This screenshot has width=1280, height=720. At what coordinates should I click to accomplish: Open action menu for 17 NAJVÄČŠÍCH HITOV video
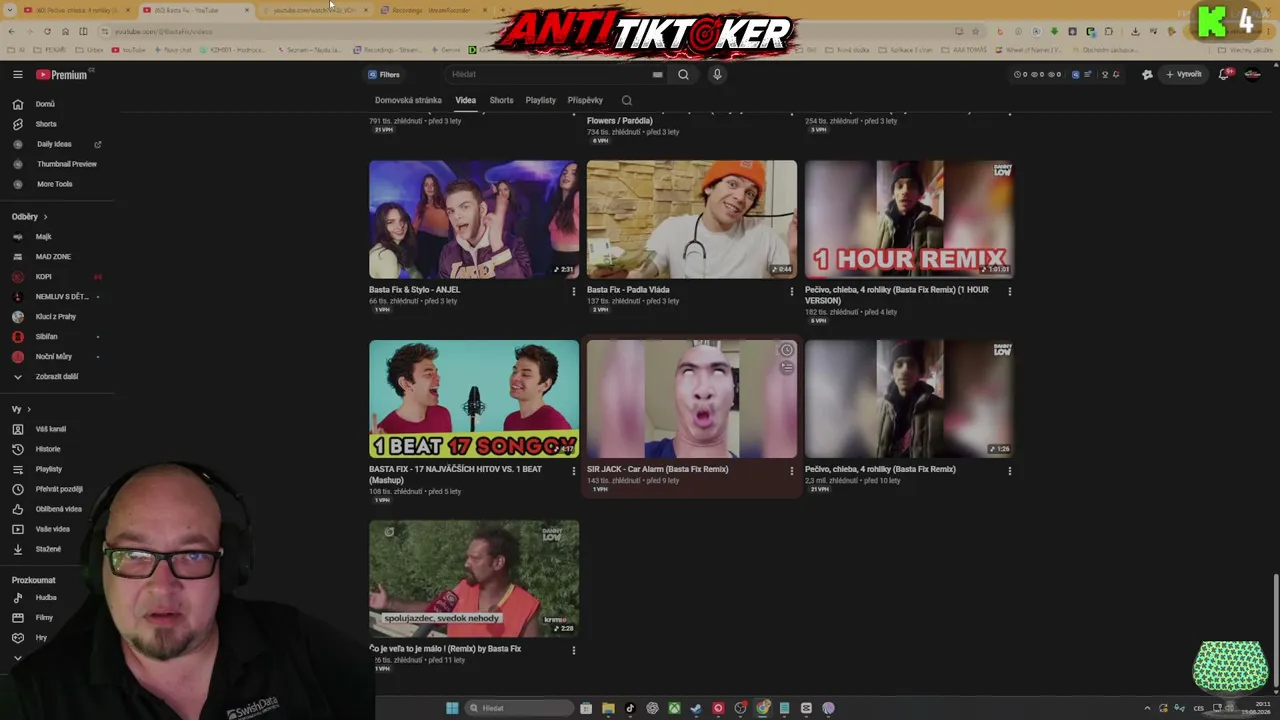coord(573,470)
